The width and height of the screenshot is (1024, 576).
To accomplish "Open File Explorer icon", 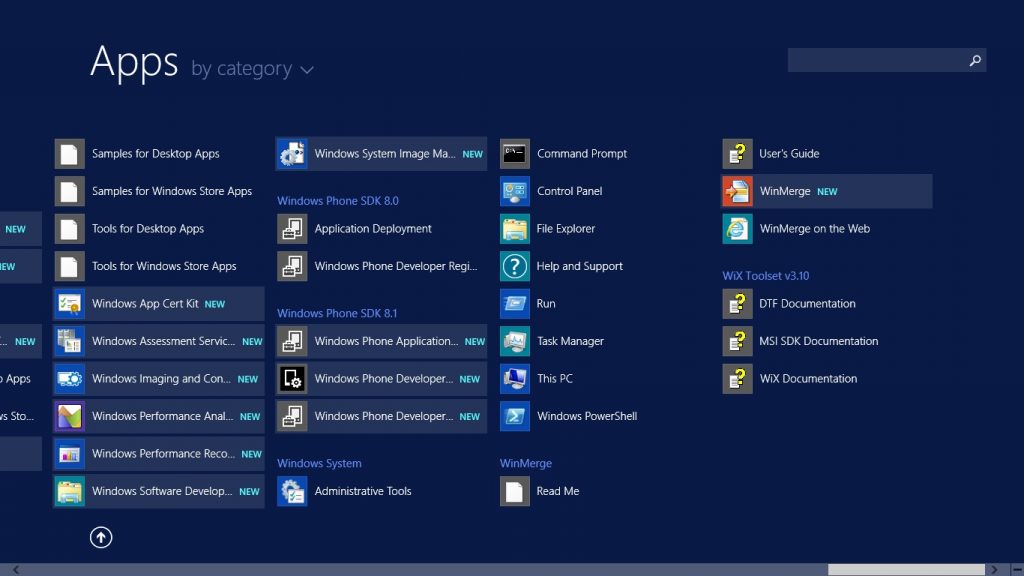I will tap(515, 229).
